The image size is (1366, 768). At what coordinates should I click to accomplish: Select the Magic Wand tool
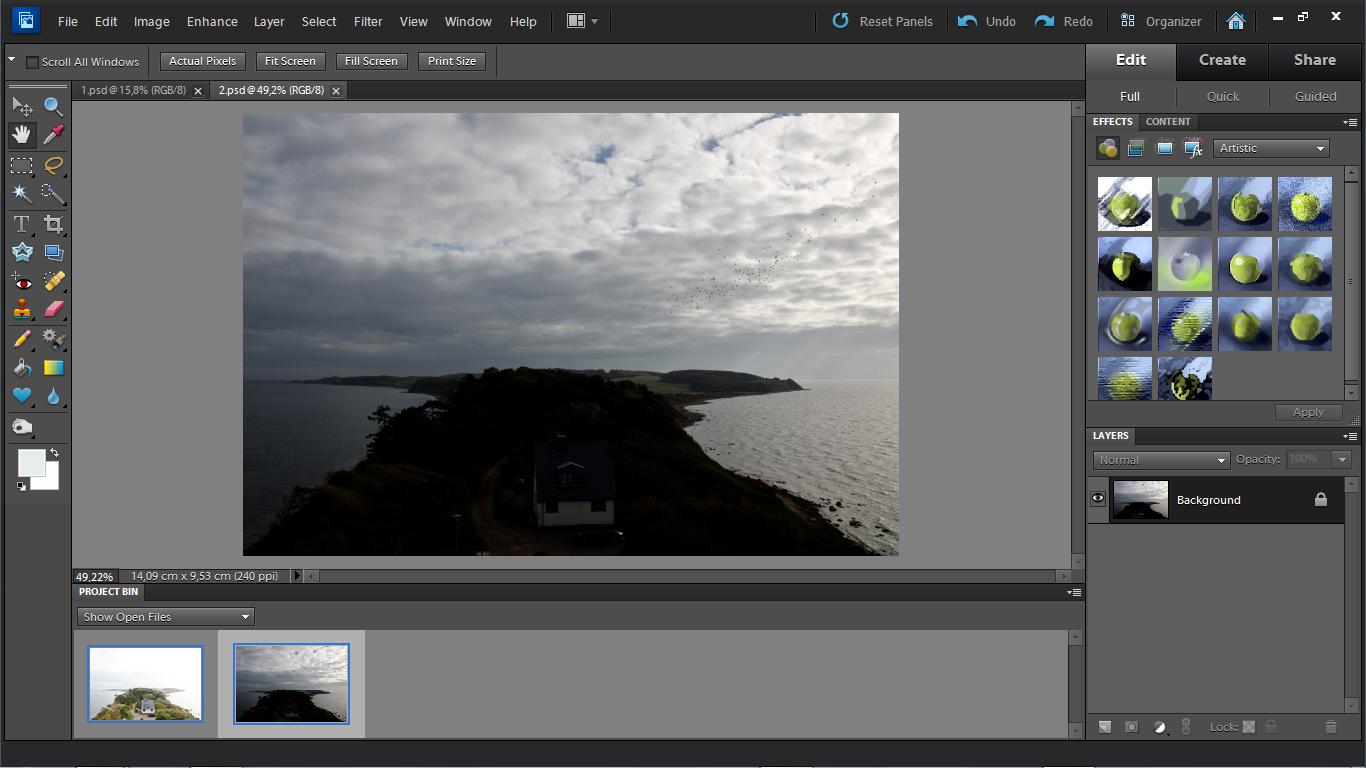pos(21,193)
